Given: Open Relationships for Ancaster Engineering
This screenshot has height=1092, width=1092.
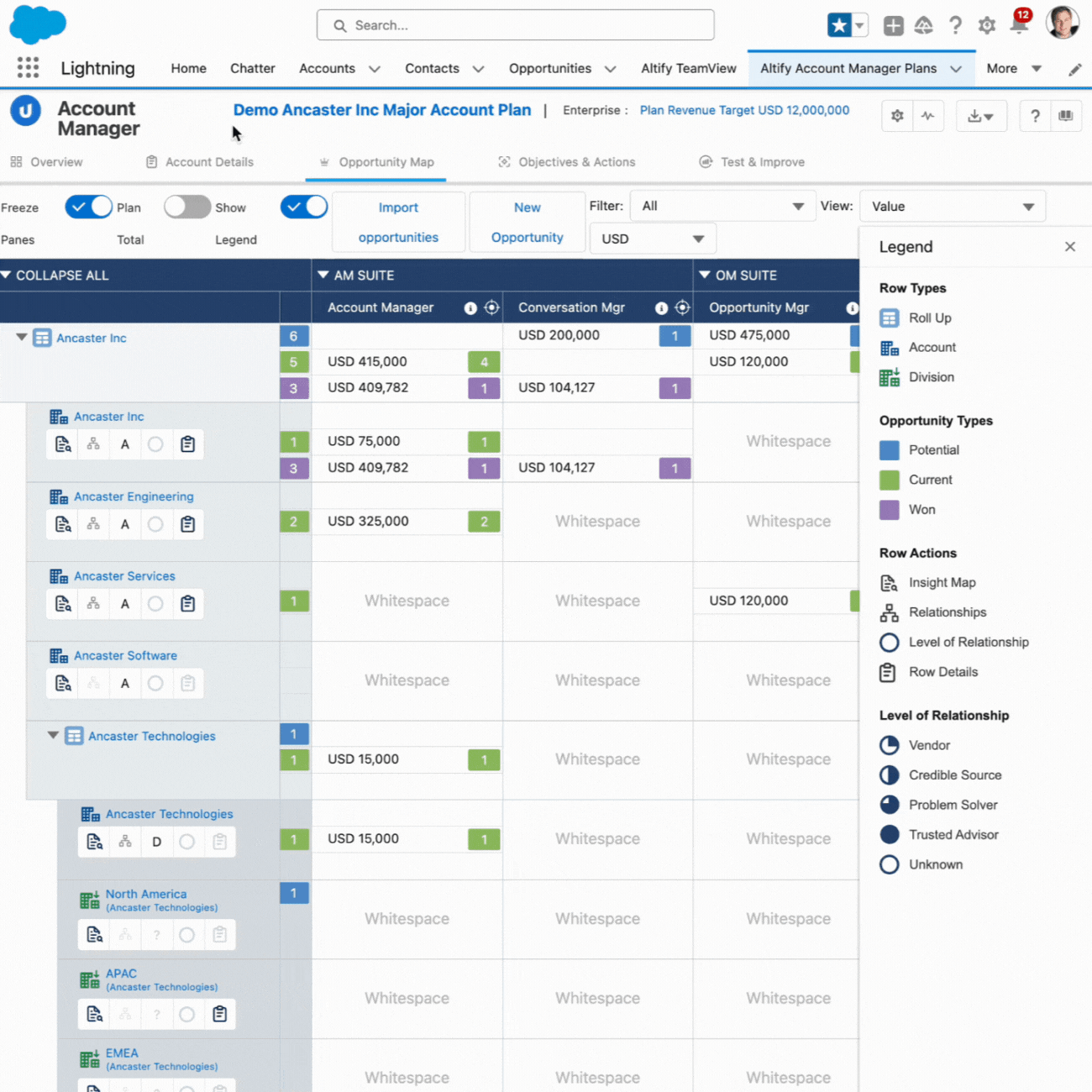Looking at the screenshot, I should 93,524.
